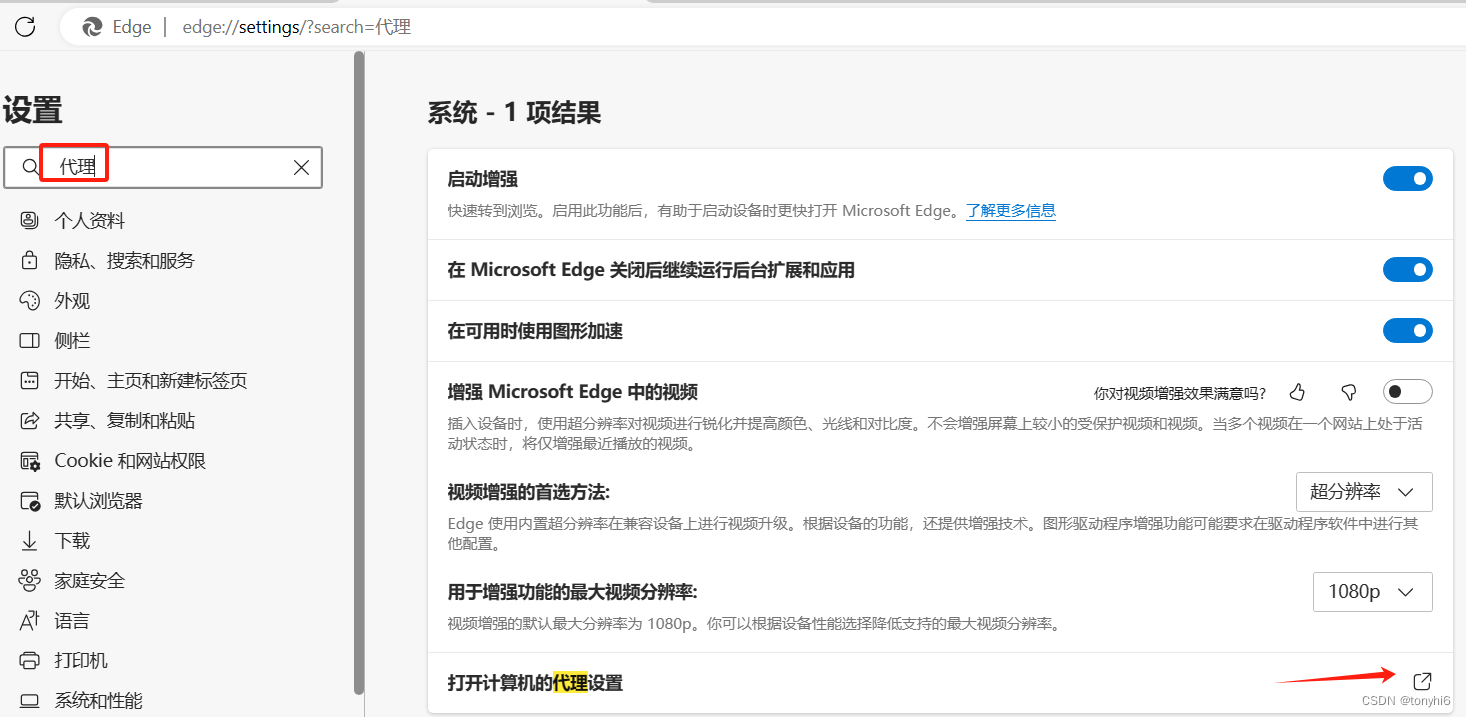1466x717 pixels.
Task: Open 打印机 settings
Action: pos(81,661)
